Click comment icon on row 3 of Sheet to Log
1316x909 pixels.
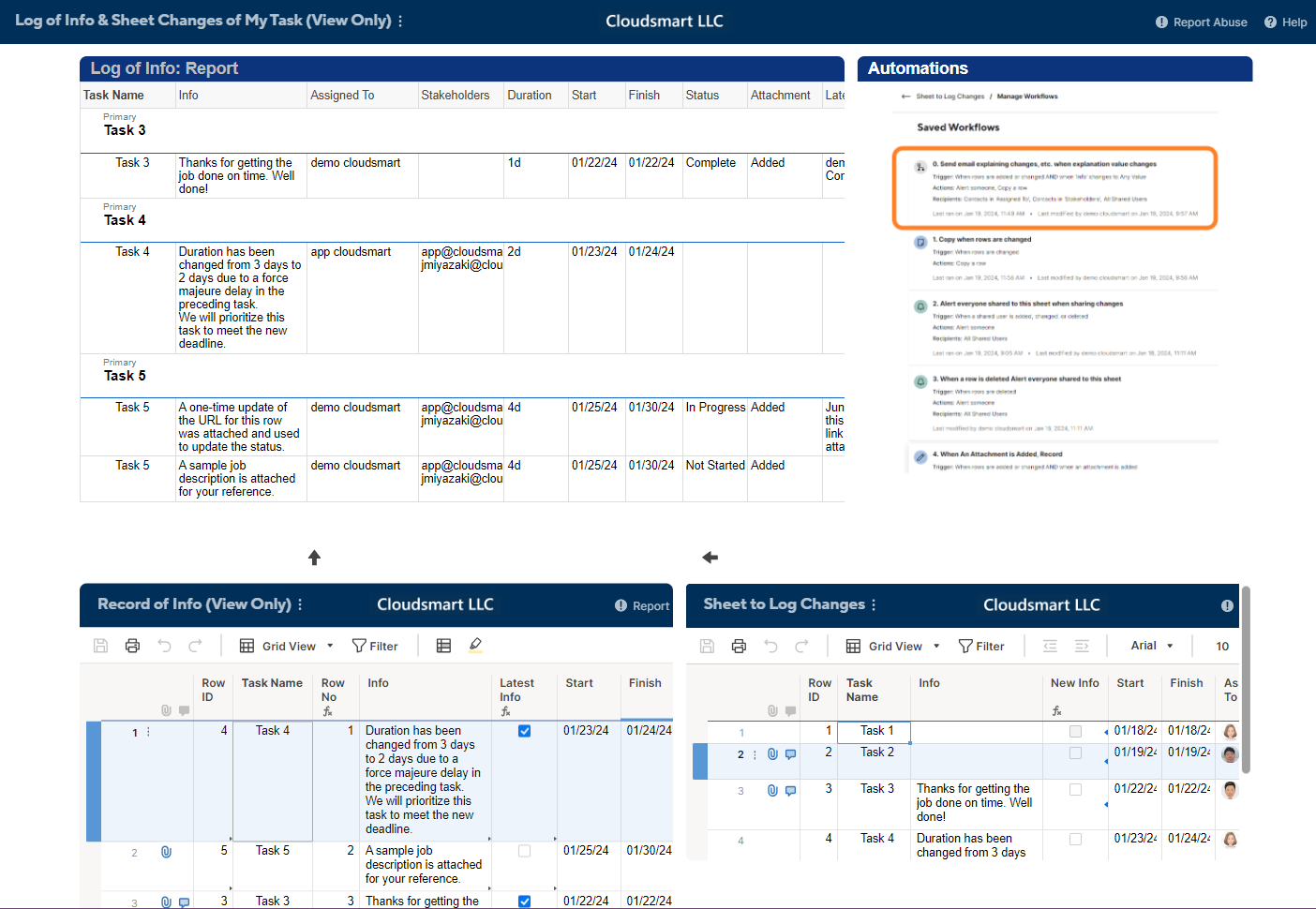tap(790, 790)
